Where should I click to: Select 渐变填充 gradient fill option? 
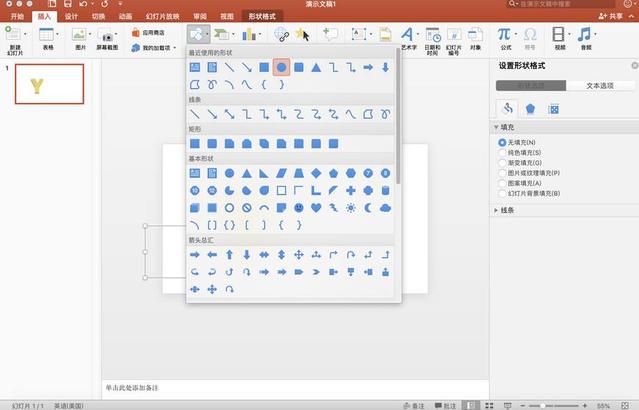[x=520, y=163]
